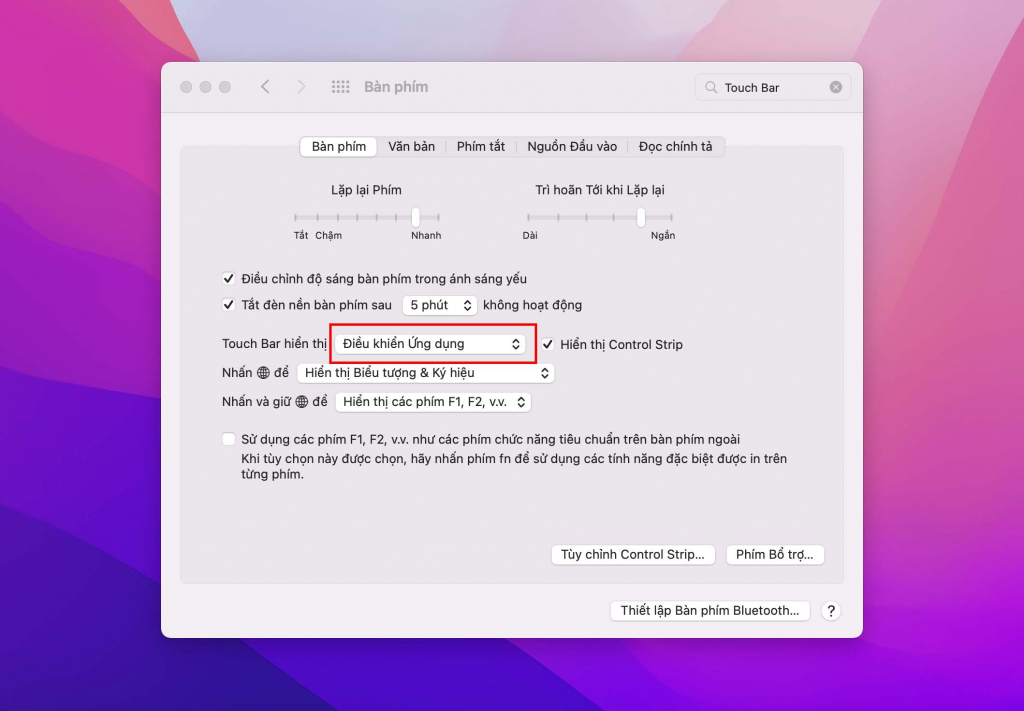Toggle Tắt đèn nền bàn phím sau checkbox
The height and width of the screenshot is (711, 1024).
click(x=229, y=305)
